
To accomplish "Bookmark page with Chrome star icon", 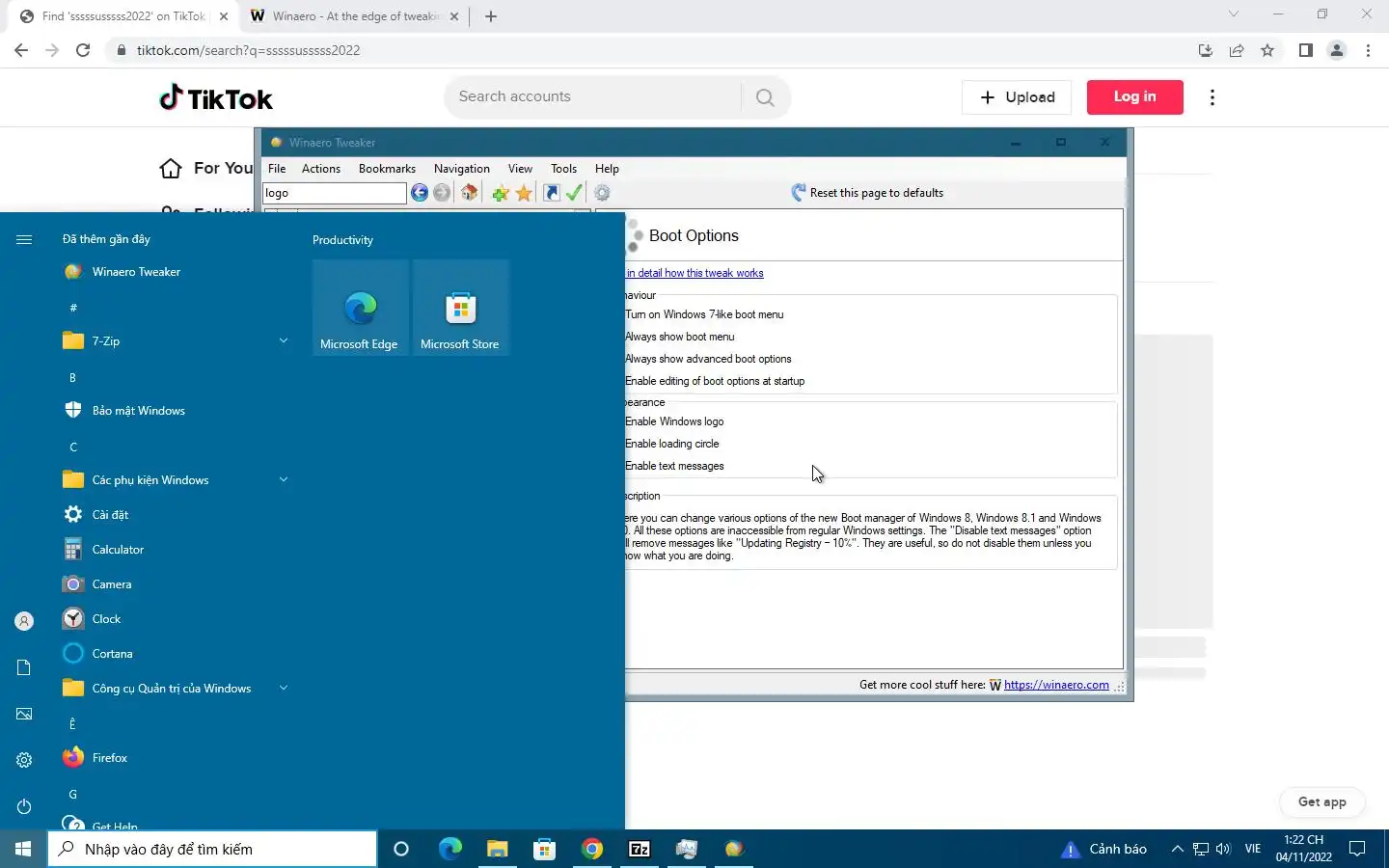I will coord(1267,50).
